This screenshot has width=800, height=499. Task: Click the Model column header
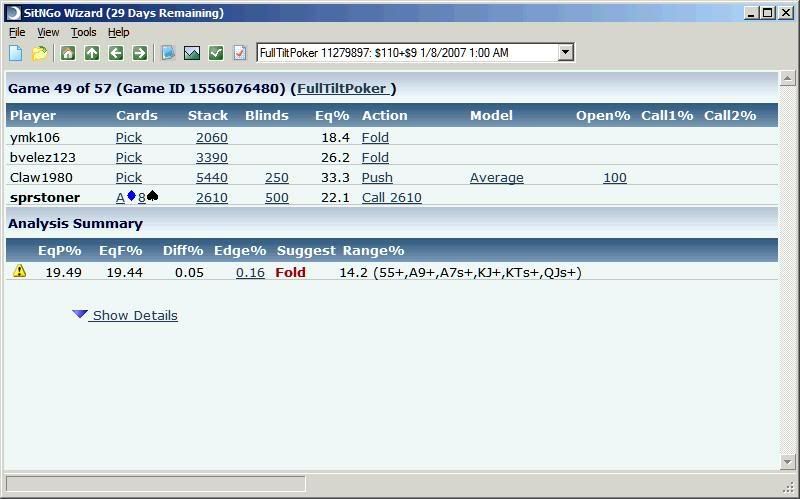click(491, 116)
